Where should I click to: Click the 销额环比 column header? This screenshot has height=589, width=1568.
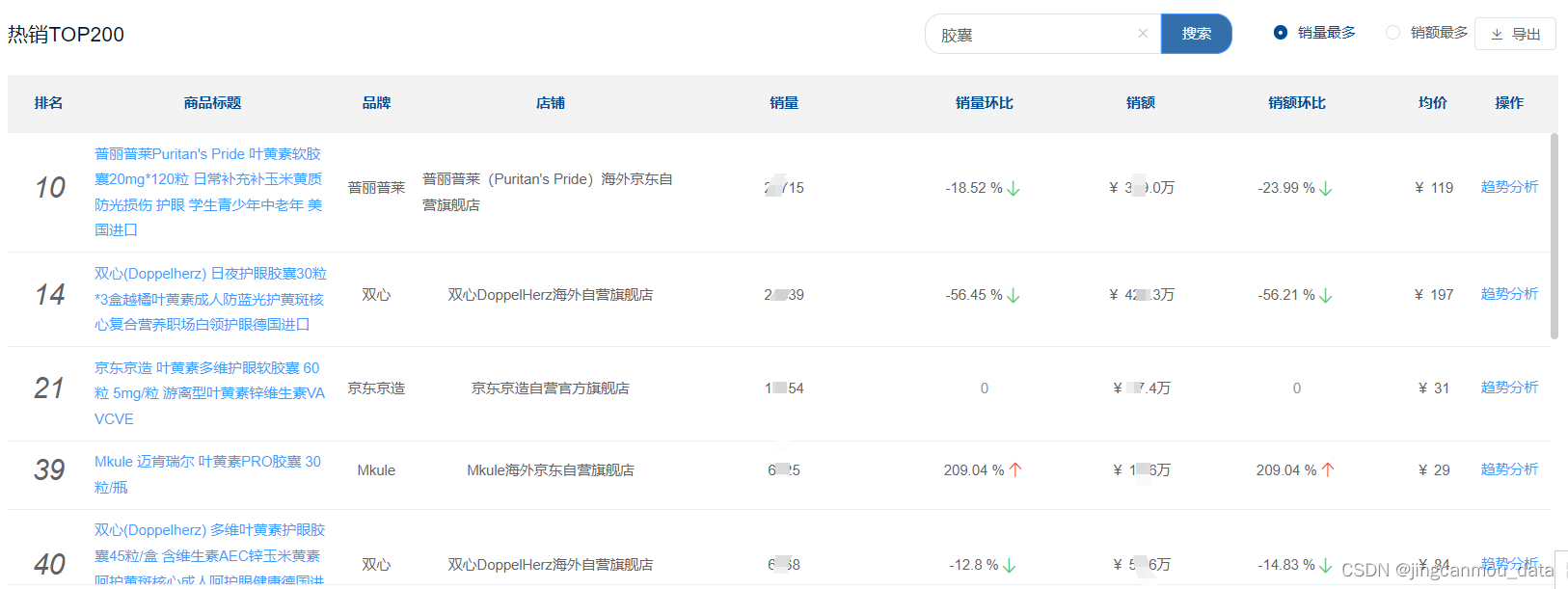click(1297, 103)
